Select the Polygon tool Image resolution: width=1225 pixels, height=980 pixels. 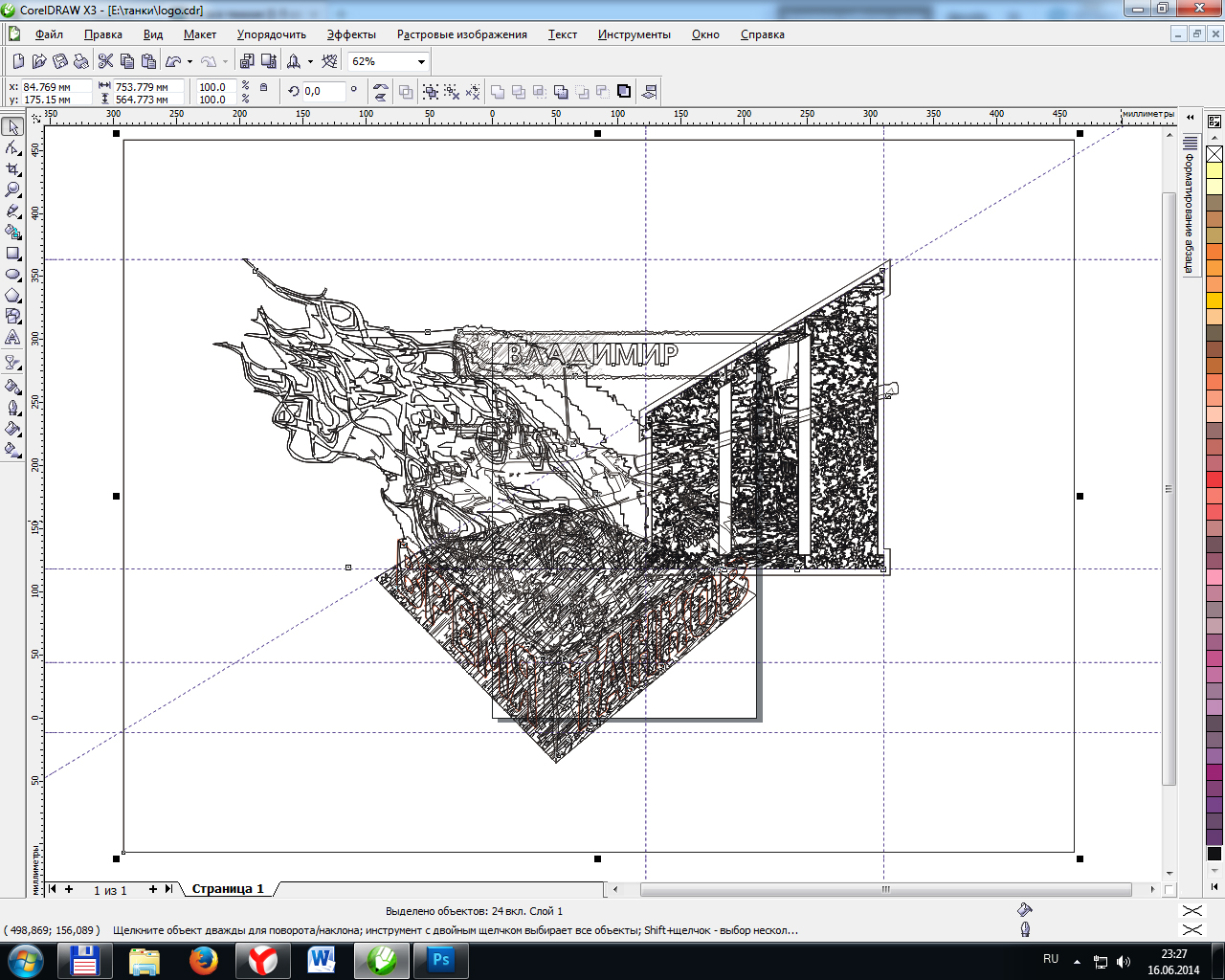pyautogui.click(x=12, y=296)
